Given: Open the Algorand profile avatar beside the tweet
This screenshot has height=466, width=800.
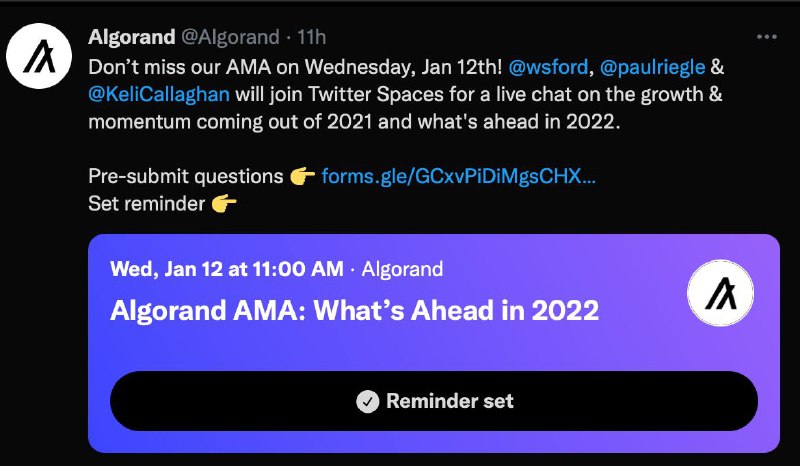Looking at the screenshot, I should (x=39, y=56).
